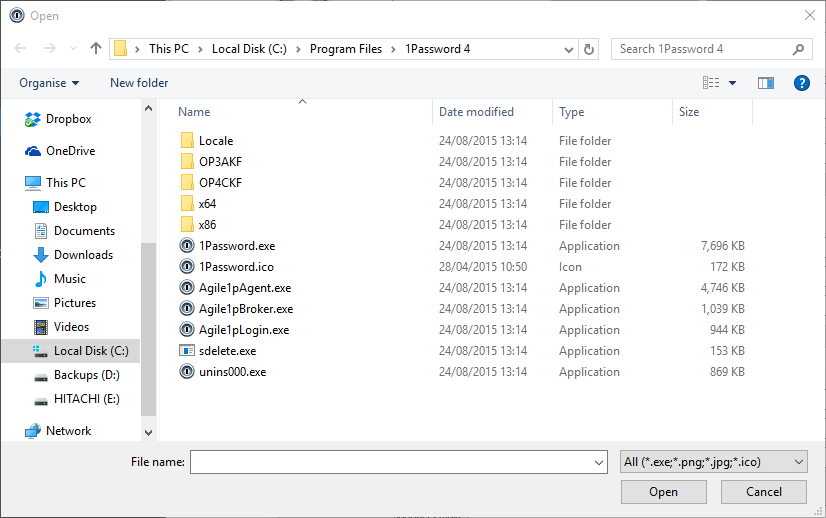The width and height of the screenshot is (826, 518).
Task: Sort files by Date modified column
Action: click(476, 112)
